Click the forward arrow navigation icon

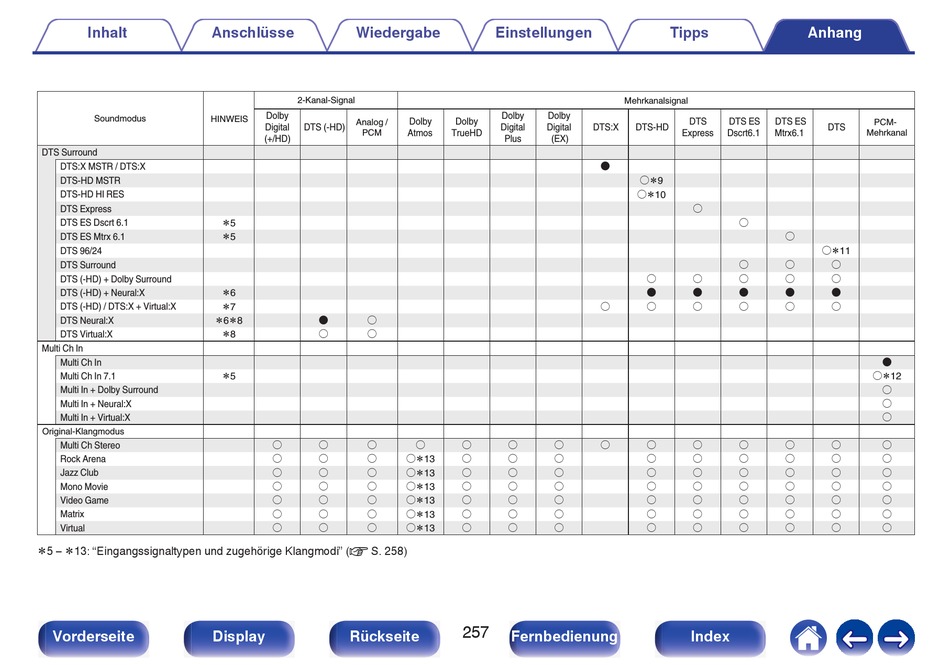(x=896, y=638)
